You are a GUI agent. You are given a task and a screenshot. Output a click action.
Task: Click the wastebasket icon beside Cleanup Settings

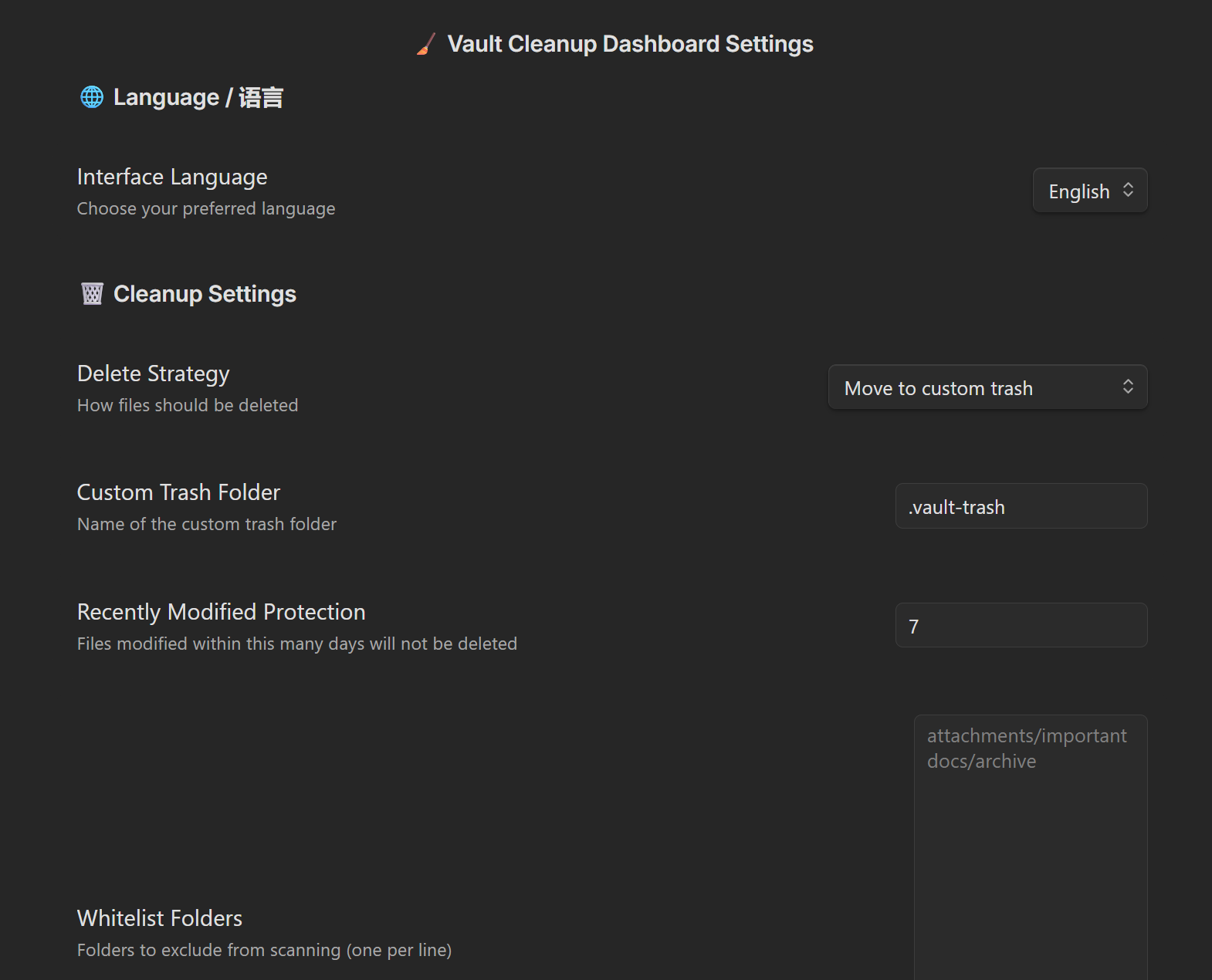click(92, 294)
